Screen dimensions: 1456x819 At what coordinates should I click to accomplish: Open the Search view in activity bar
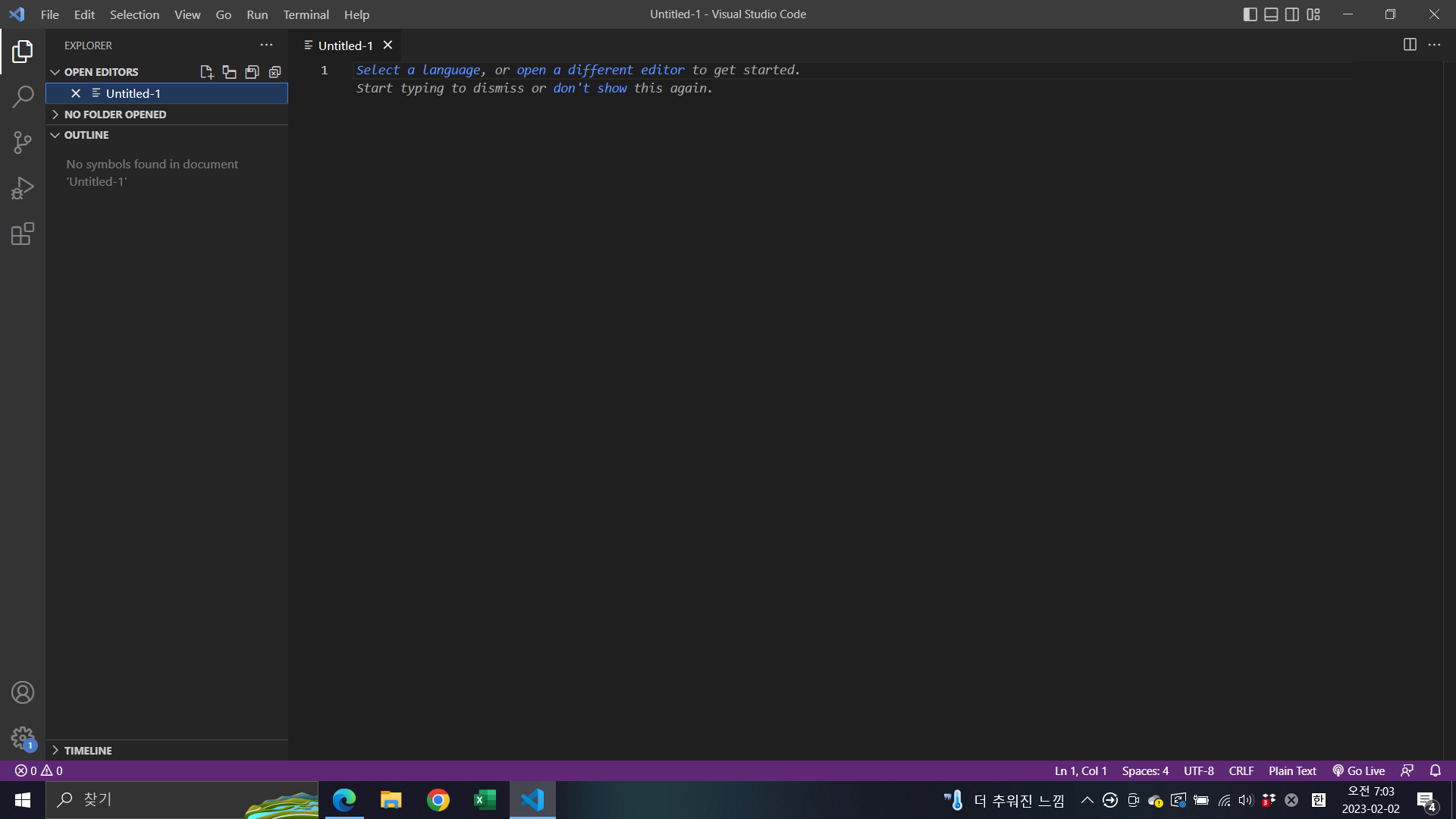click(x=23, y=97)
